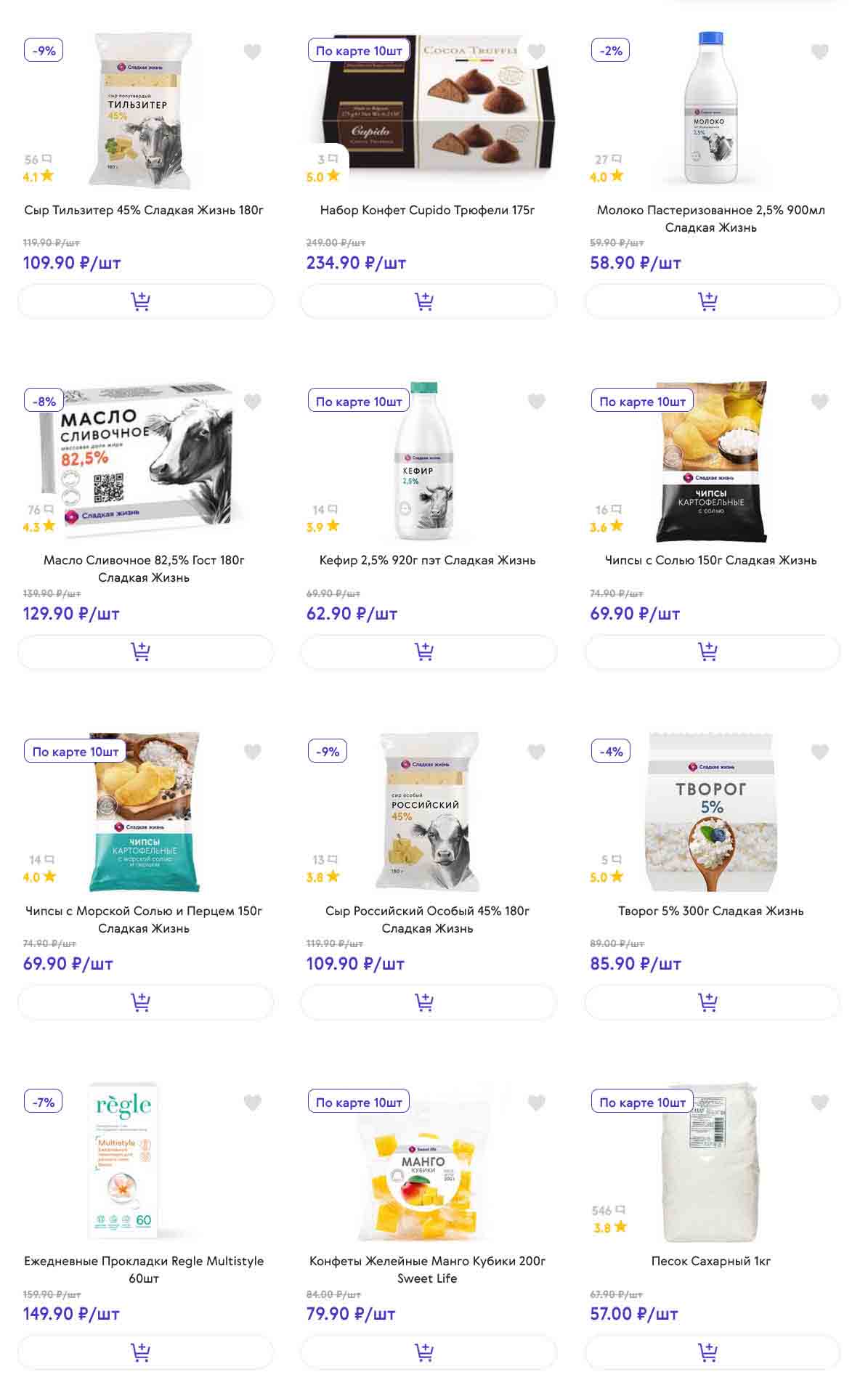
Task: Favorite the Сыр Тильзитер heart icon
Action: pyautogui.click(x=252, y=52)
